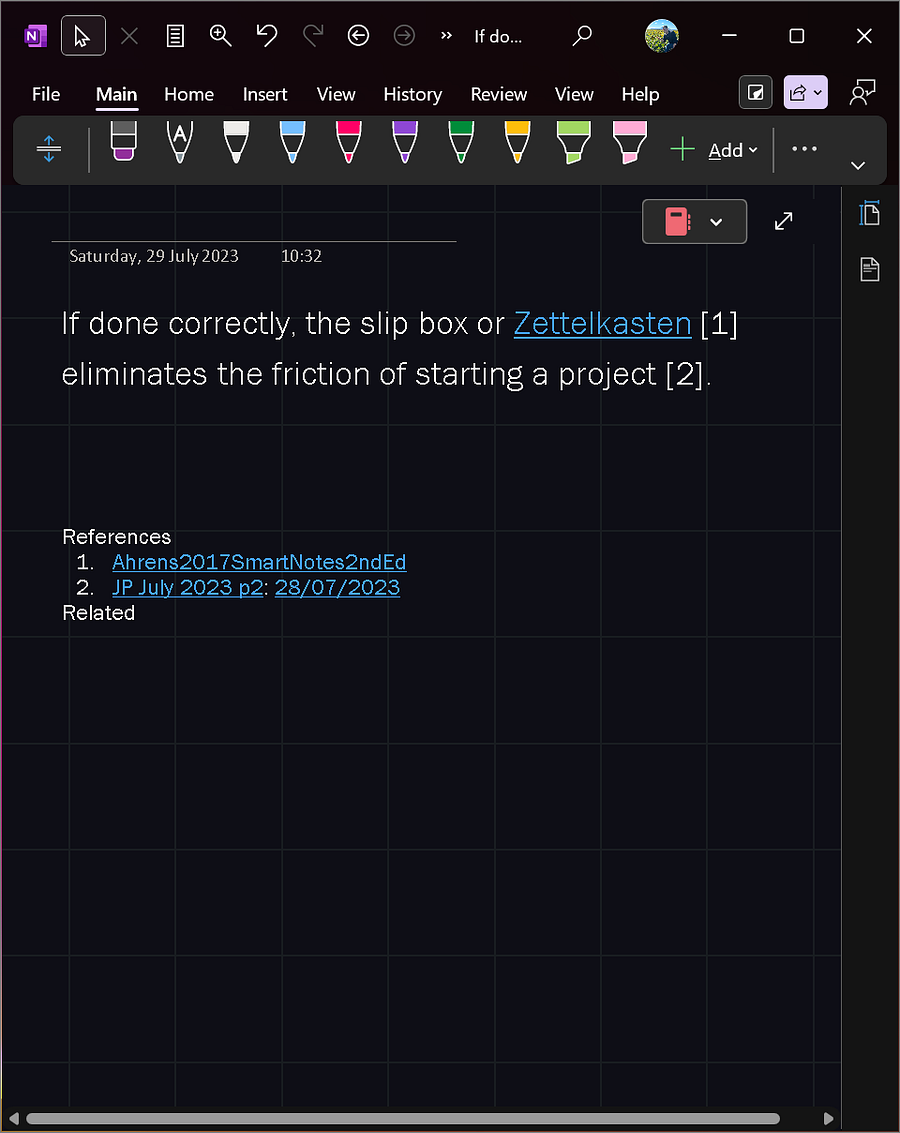This screenshot has height=1133, width=900.
Task: Select the white pen
Action: pos(236,142)
